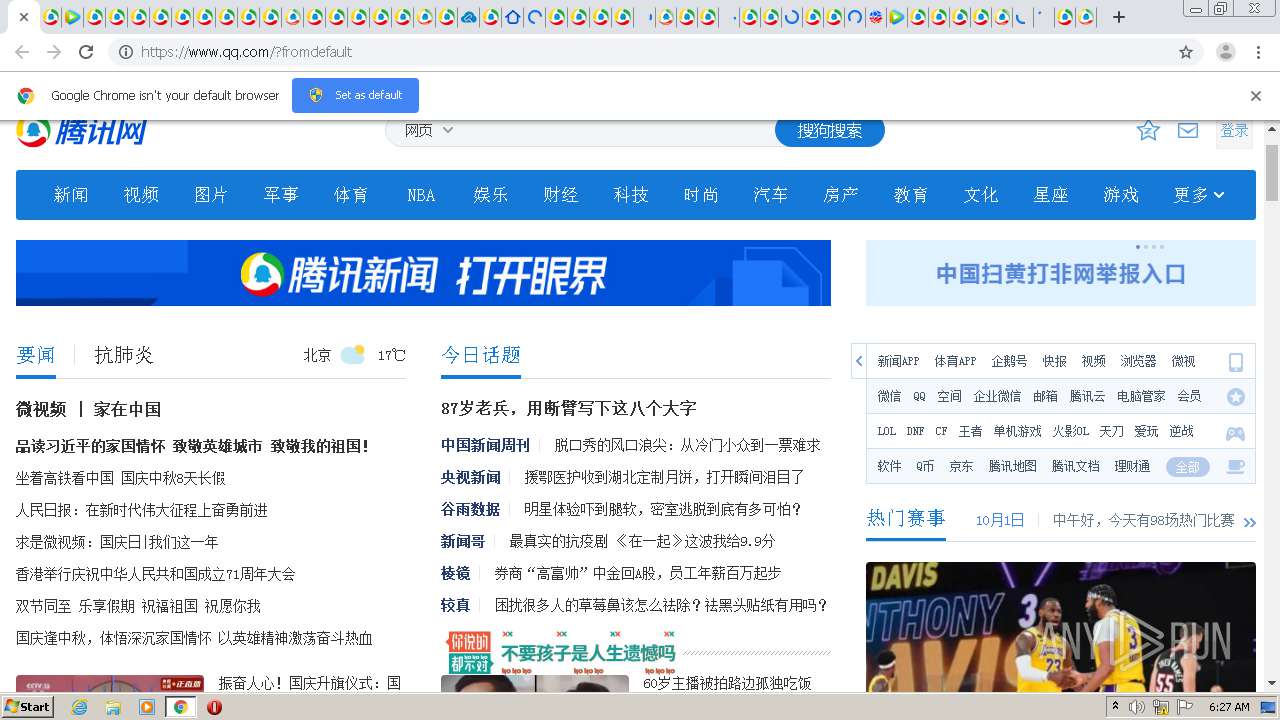Open the Windows Start menu

coord(27,707)
